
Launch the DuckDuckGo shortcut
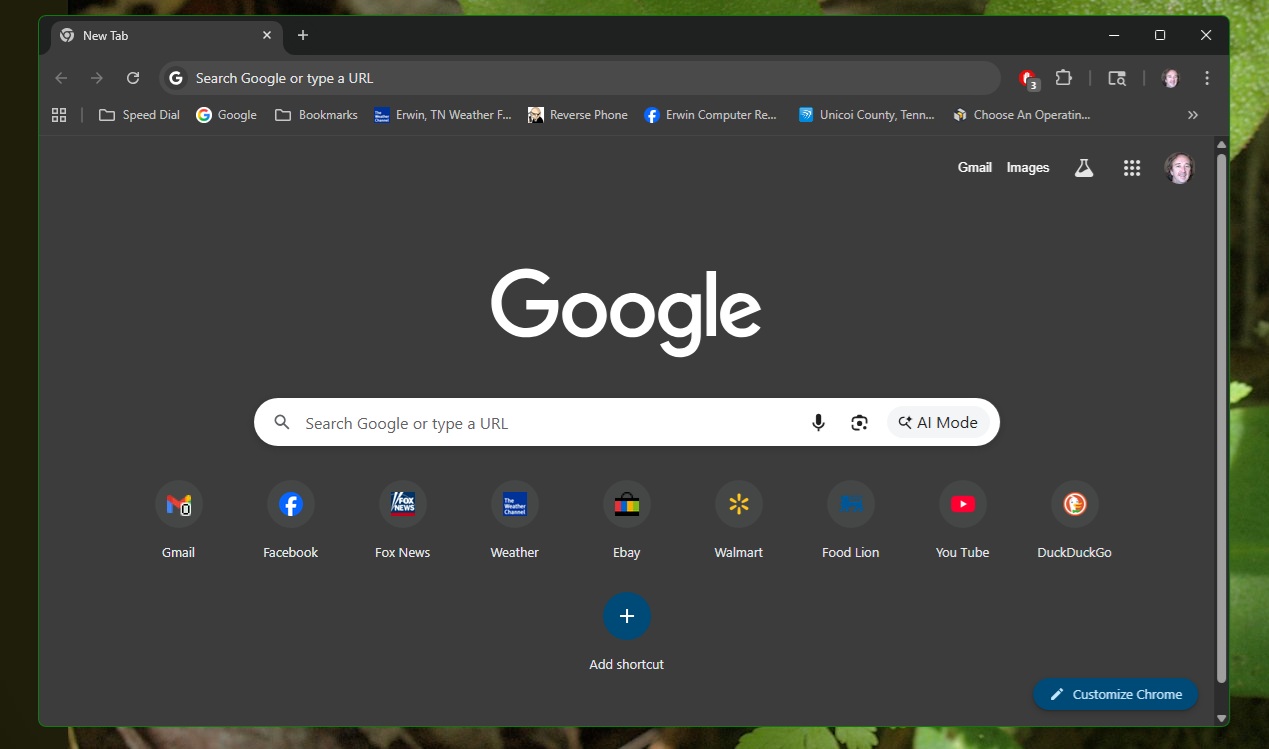(x=1074, y=505)
